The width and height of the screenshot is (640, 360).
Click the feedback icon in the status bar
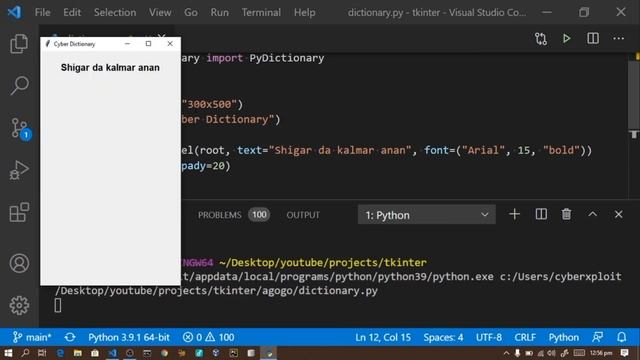click(598, 337)
